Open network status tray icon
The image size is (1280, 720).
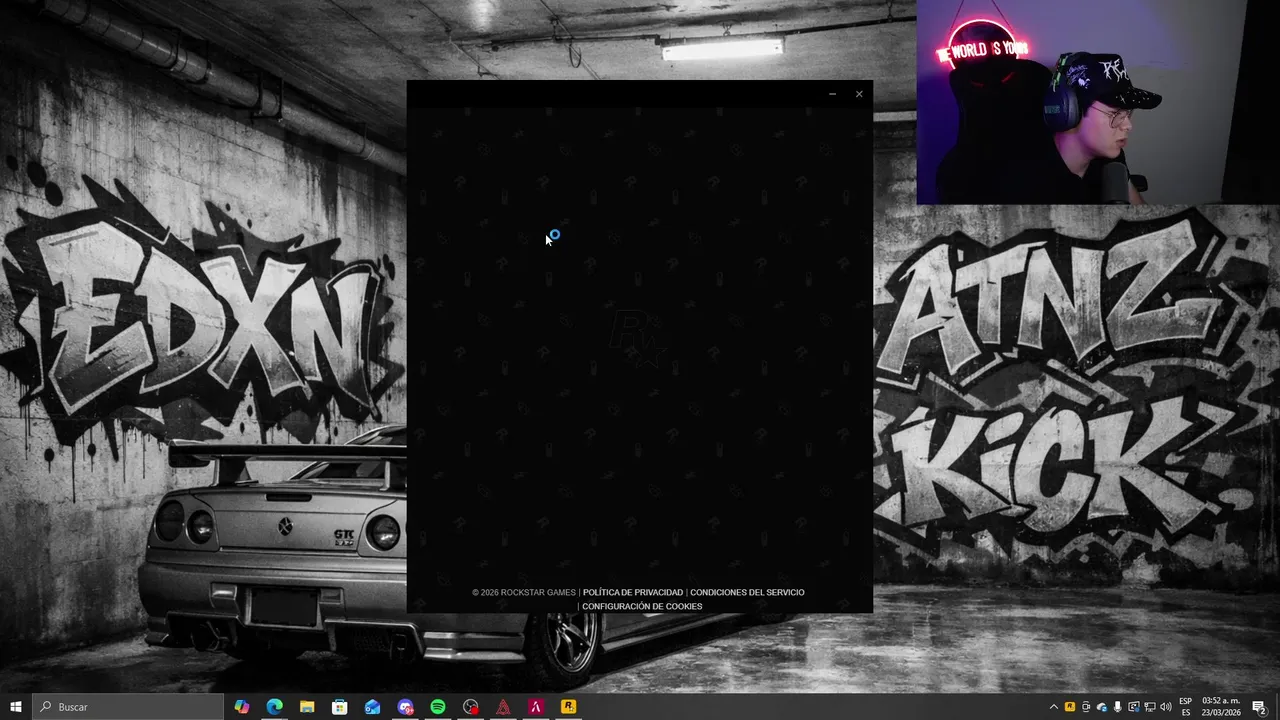click(x=1150, y=707)
